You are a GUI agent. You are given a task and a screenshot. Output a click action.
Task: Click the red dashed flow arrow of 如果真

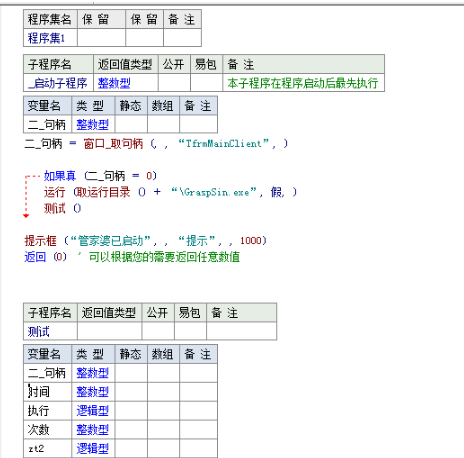[26, 196]
